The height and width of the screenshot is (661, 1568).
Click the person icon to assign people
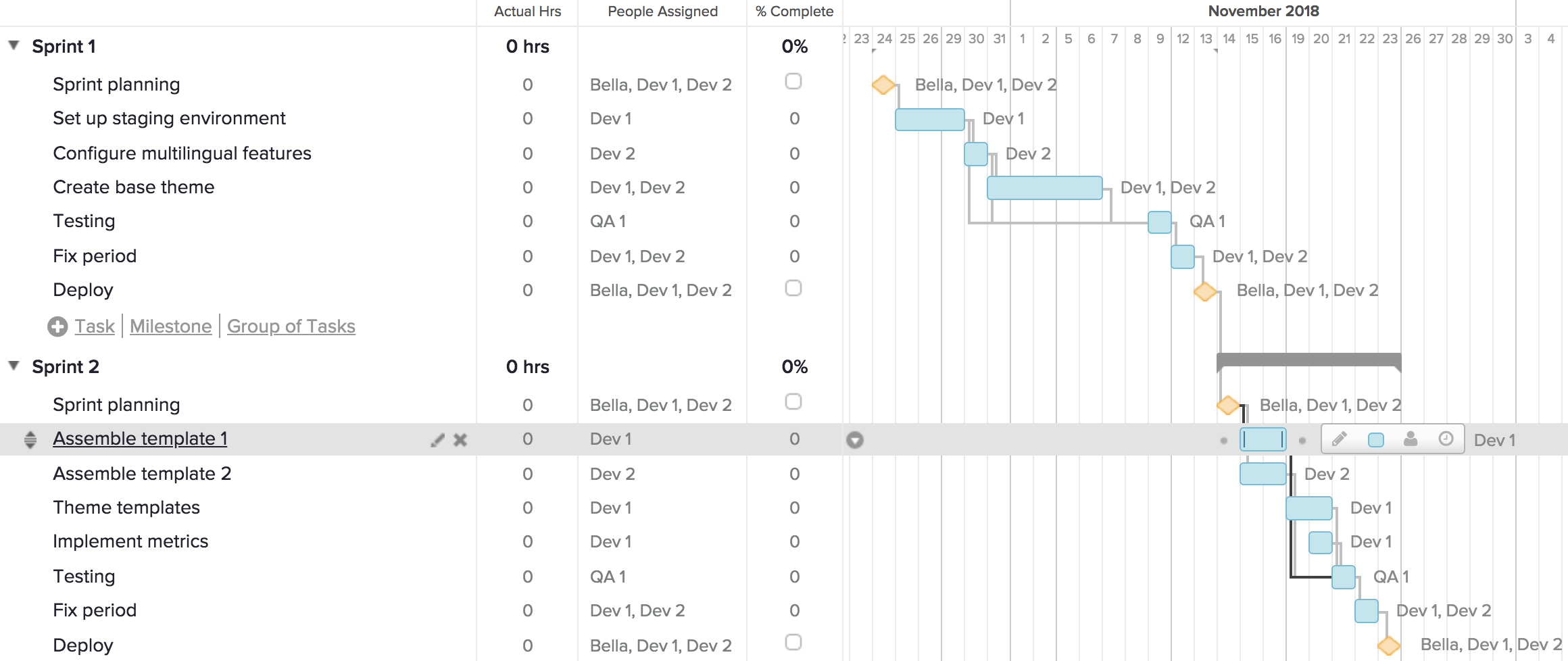1411,439
